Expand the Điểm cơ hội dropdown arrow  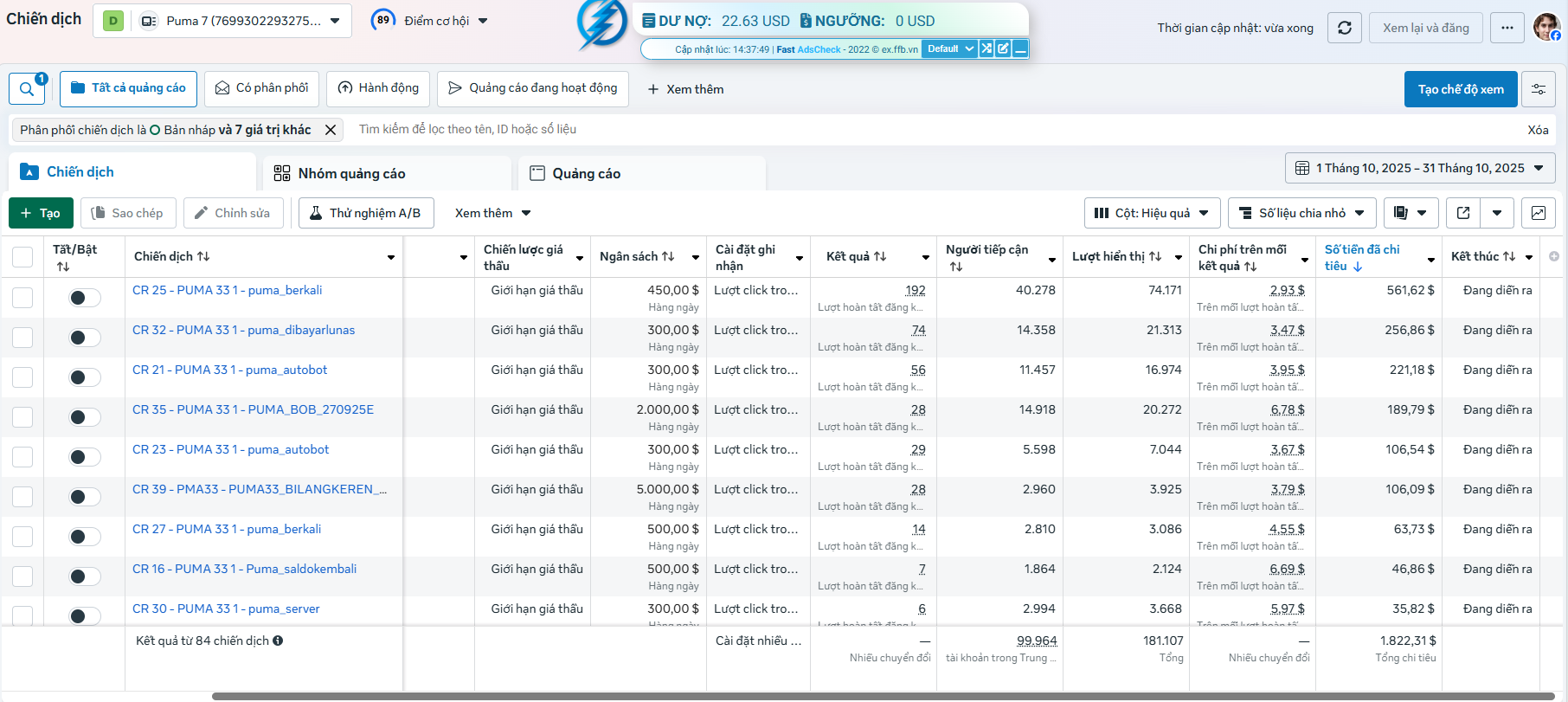click(483, 21)
